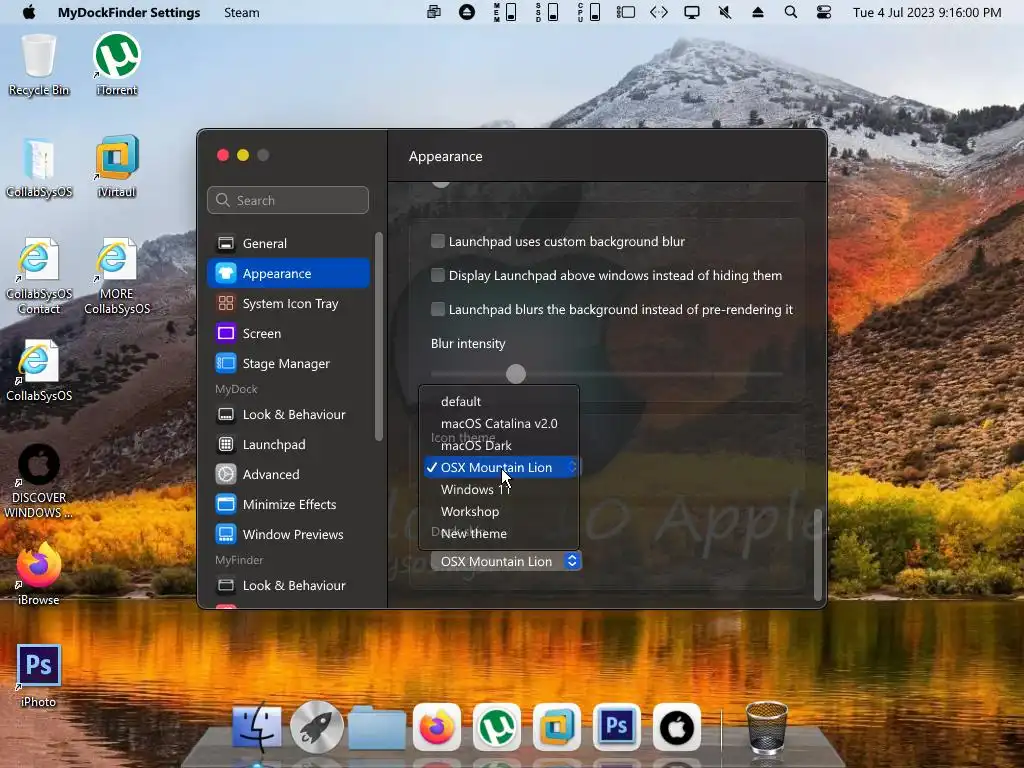Open Launchpad rocket in the dock
The height and width of the screenshot is (768, 1024).
317,727
